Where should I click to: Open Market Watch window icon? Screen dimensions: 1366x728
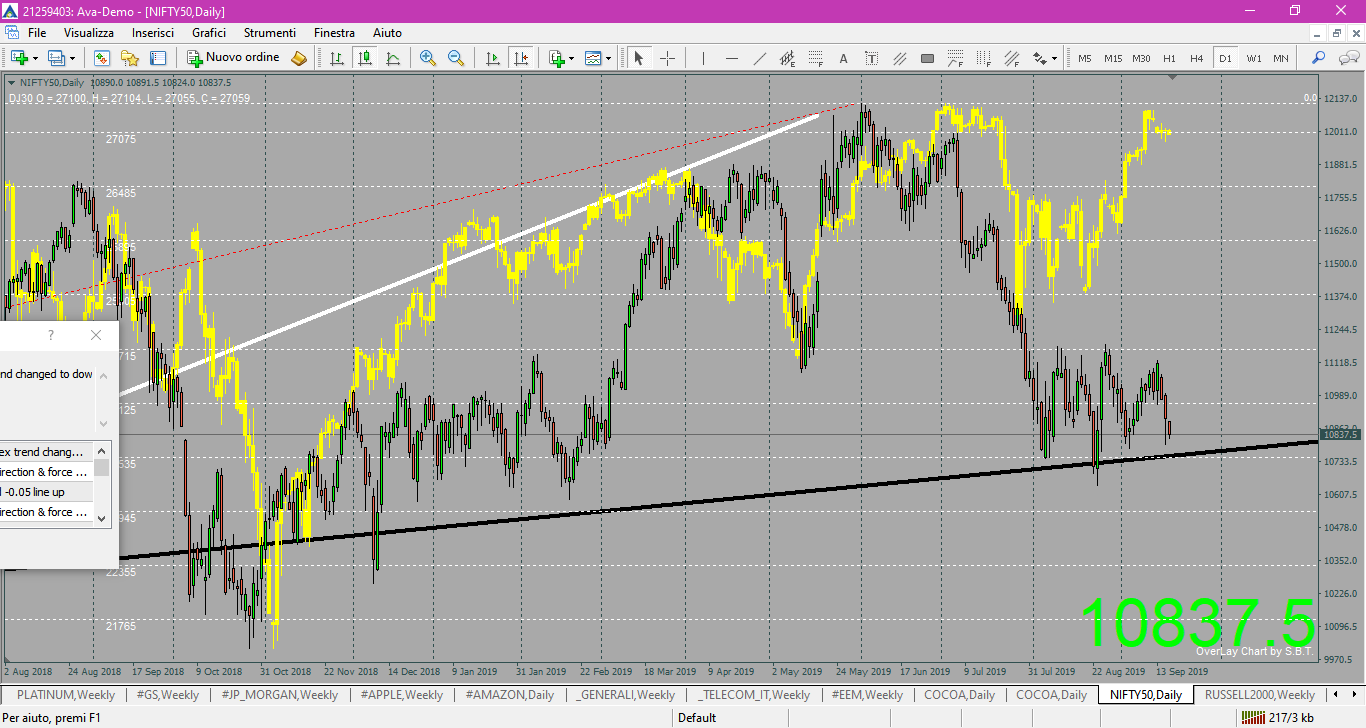click(x=101, y=58)
